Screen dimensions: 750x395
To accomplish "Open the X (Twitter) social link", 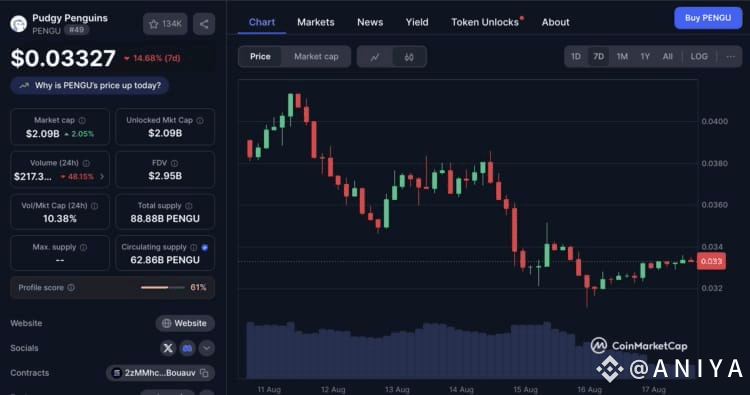I will click(x=168, y=348).
